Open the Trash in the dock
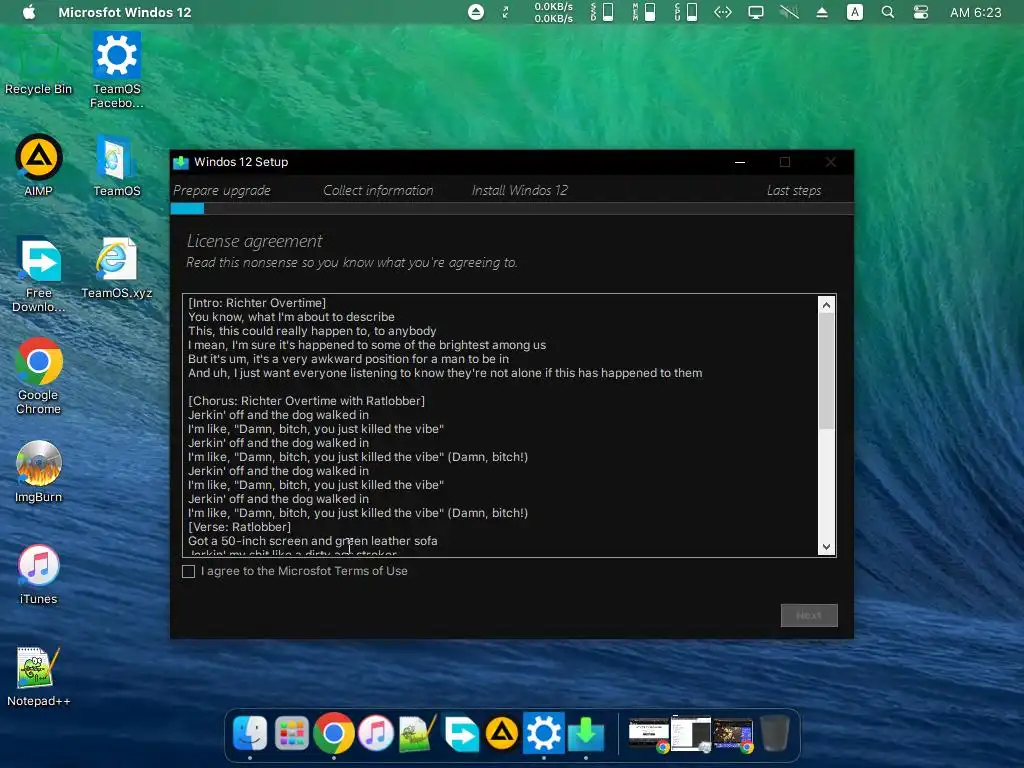Image resolution: width=1024 pixels, height=768 pixels. 775,733
